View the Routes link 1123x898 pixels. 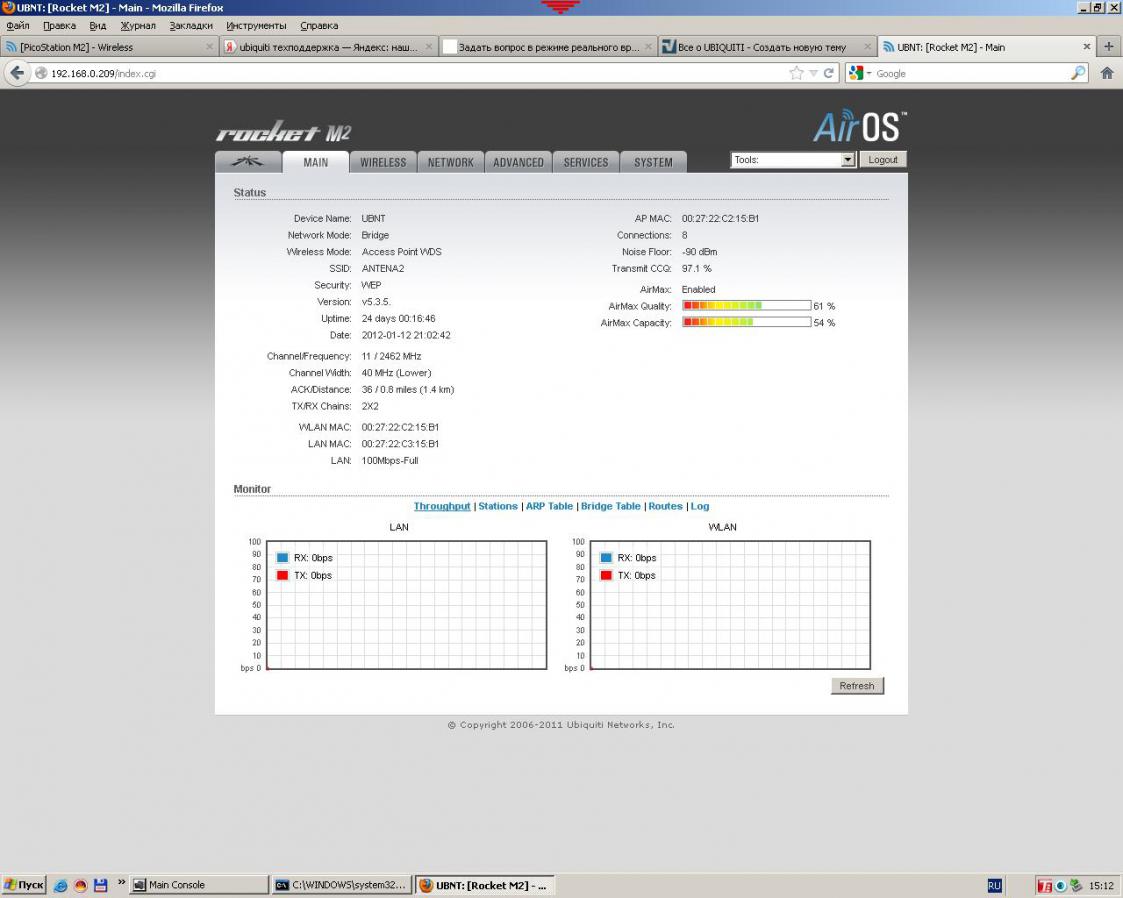[665, 506]
